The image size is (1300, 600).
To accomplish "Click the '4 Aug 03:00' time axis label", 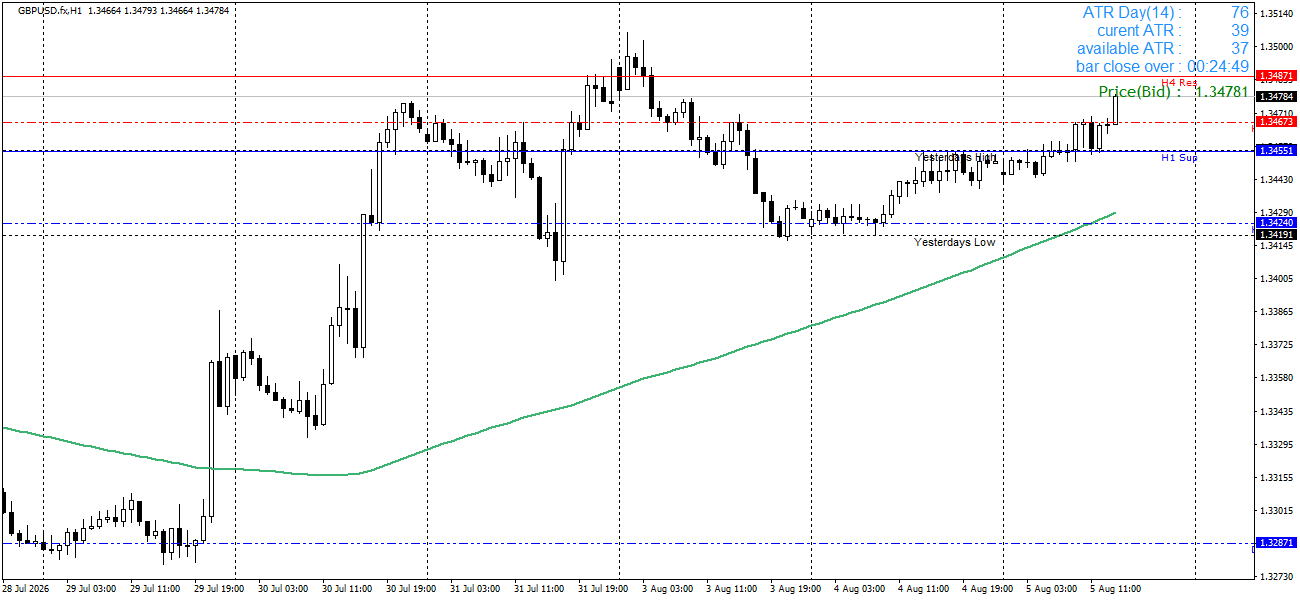I will (861, 588).
